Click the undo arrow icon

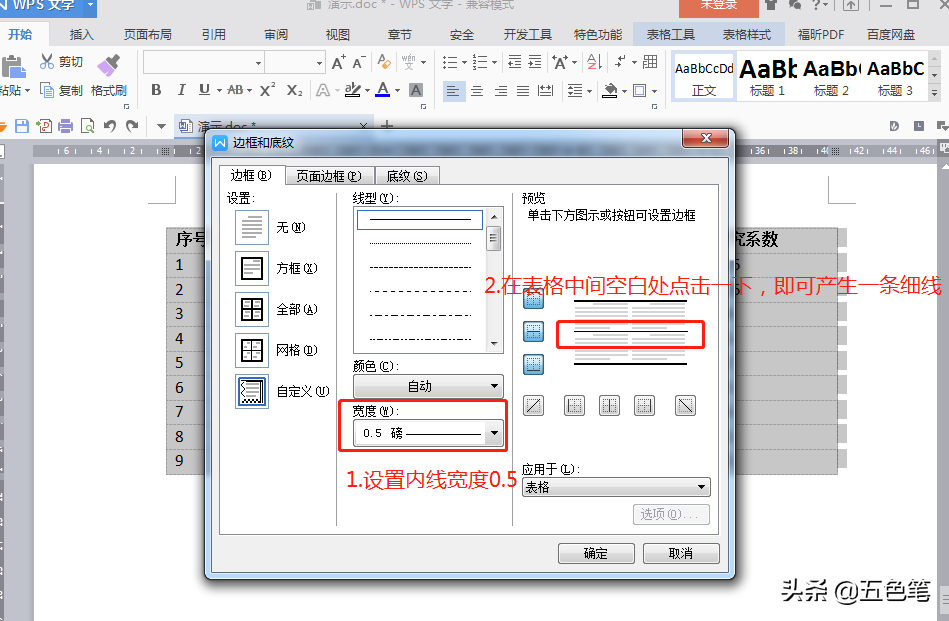110,126
